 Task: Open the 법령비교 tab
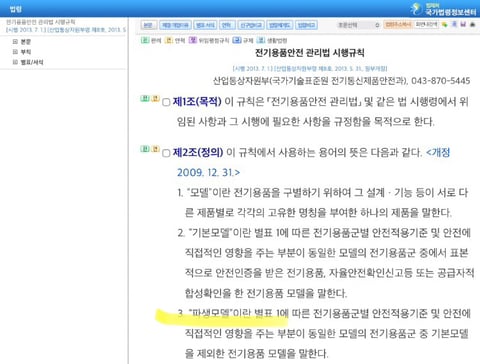306,25
